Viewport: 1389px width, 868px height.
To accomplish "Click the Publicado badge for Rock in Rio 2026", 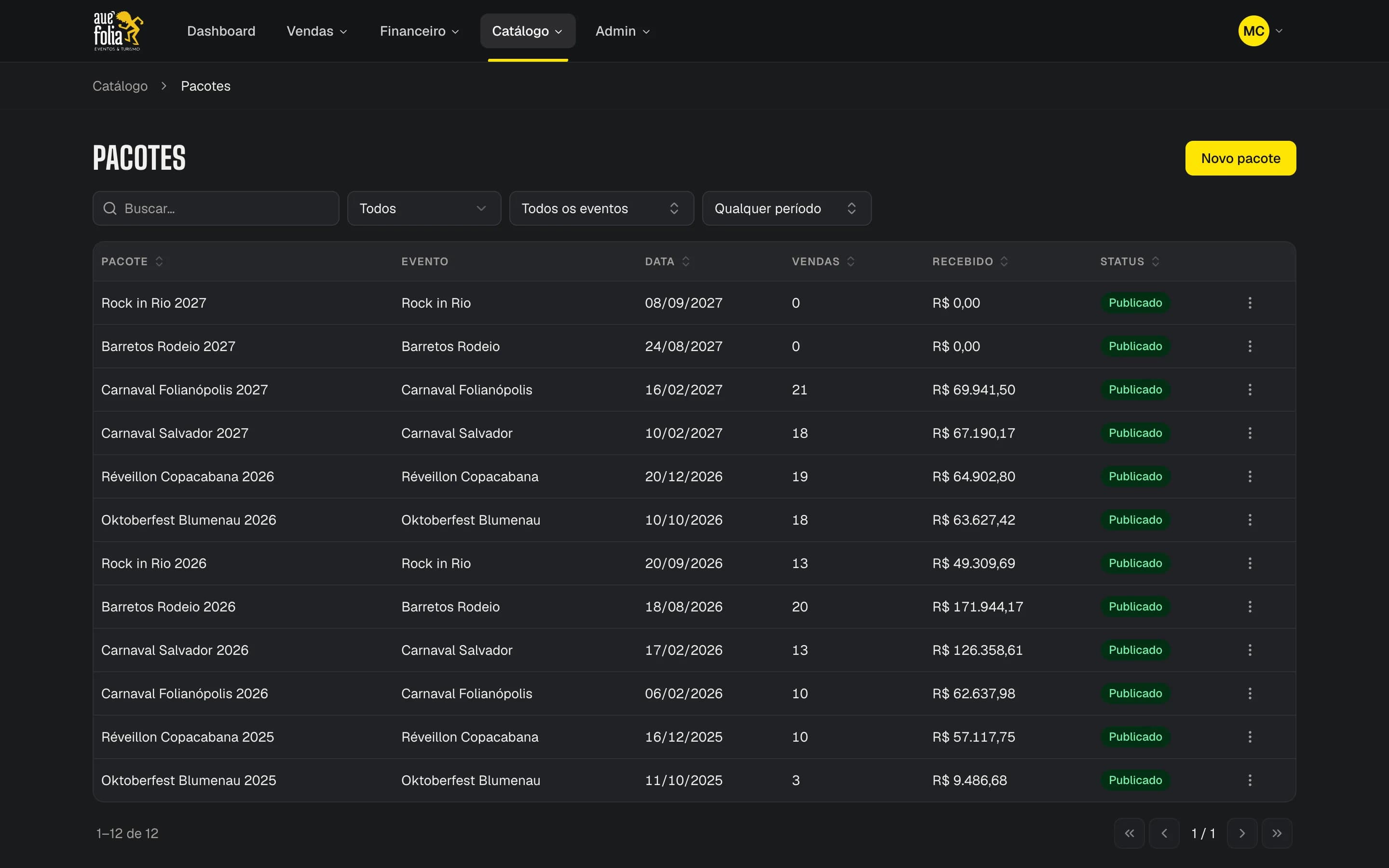I will pos(1135,563).
